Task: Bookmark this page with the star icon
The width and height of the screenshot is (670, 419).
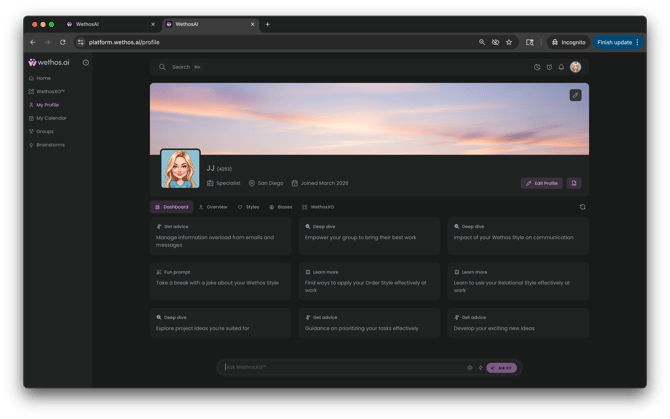Action: coord(509,42)
